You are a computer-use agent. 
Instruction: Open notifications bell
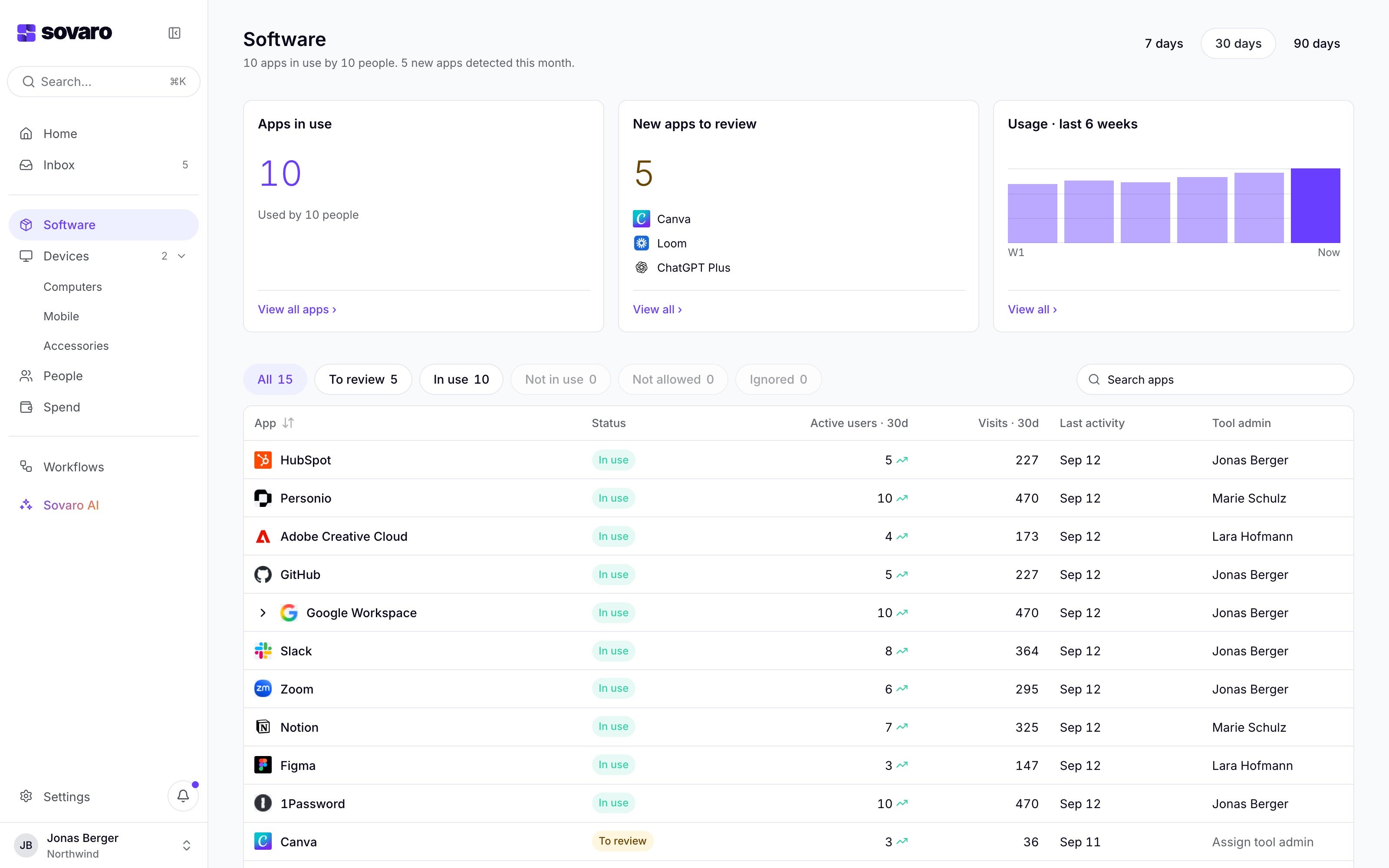(183, 796)
